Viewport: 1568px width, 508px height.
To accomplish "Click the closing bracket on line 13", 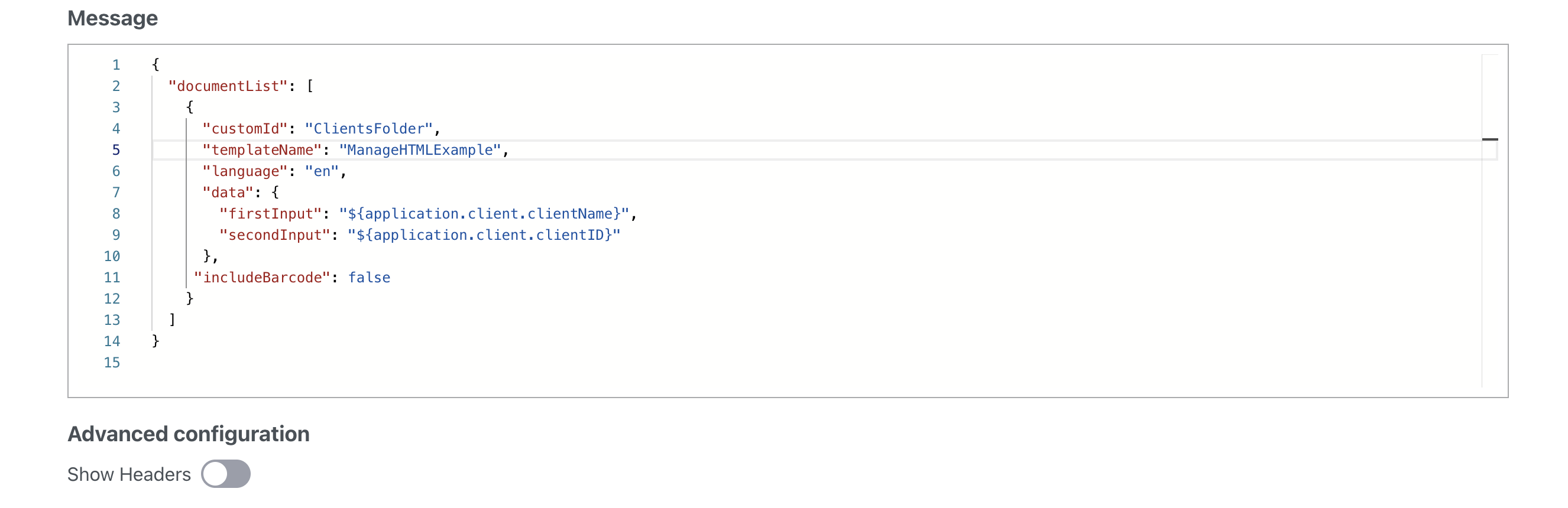I will pos(172,320).
